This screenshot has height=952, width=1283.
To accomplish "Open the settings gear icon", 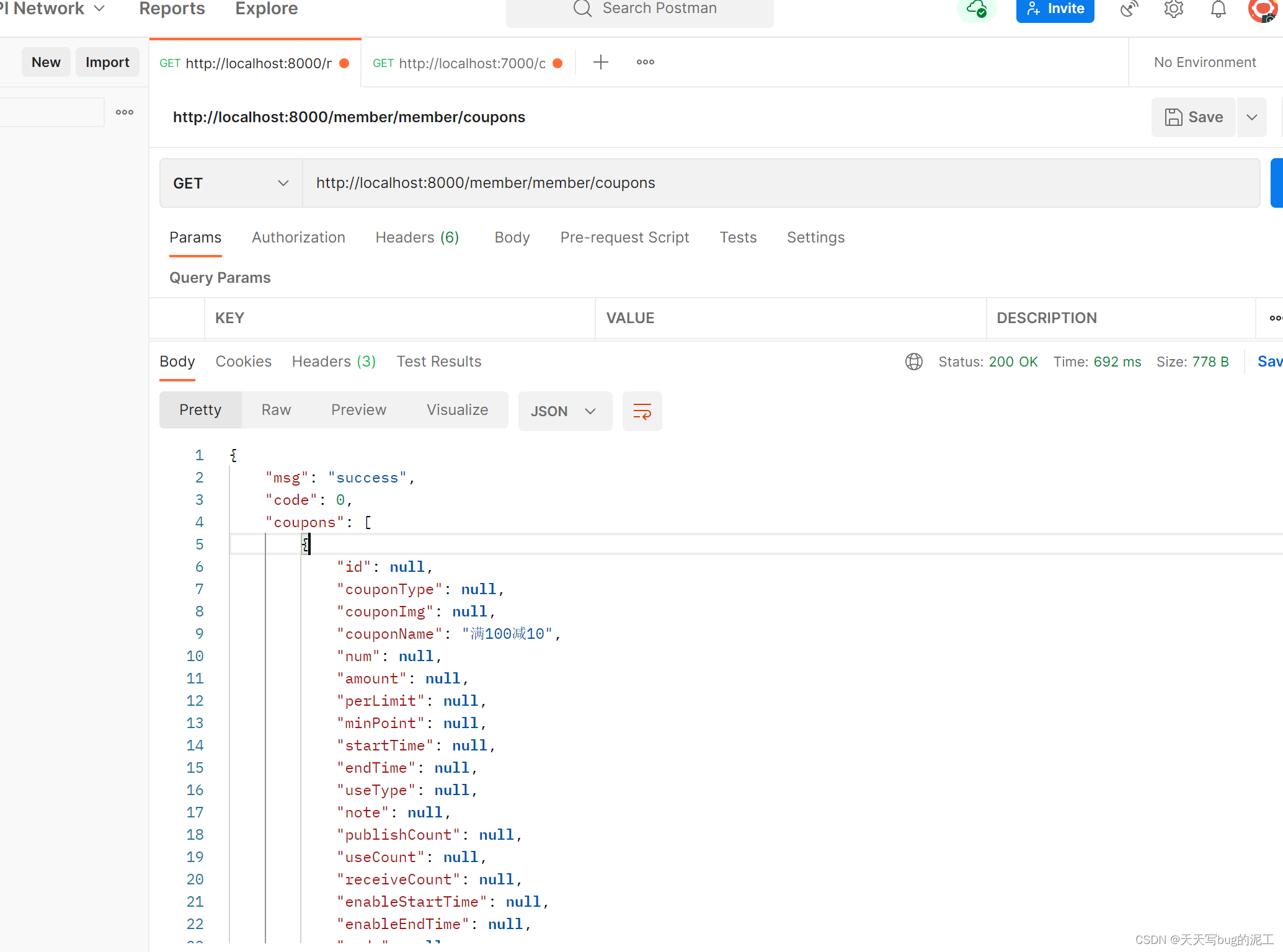I will coord(1173,9).
